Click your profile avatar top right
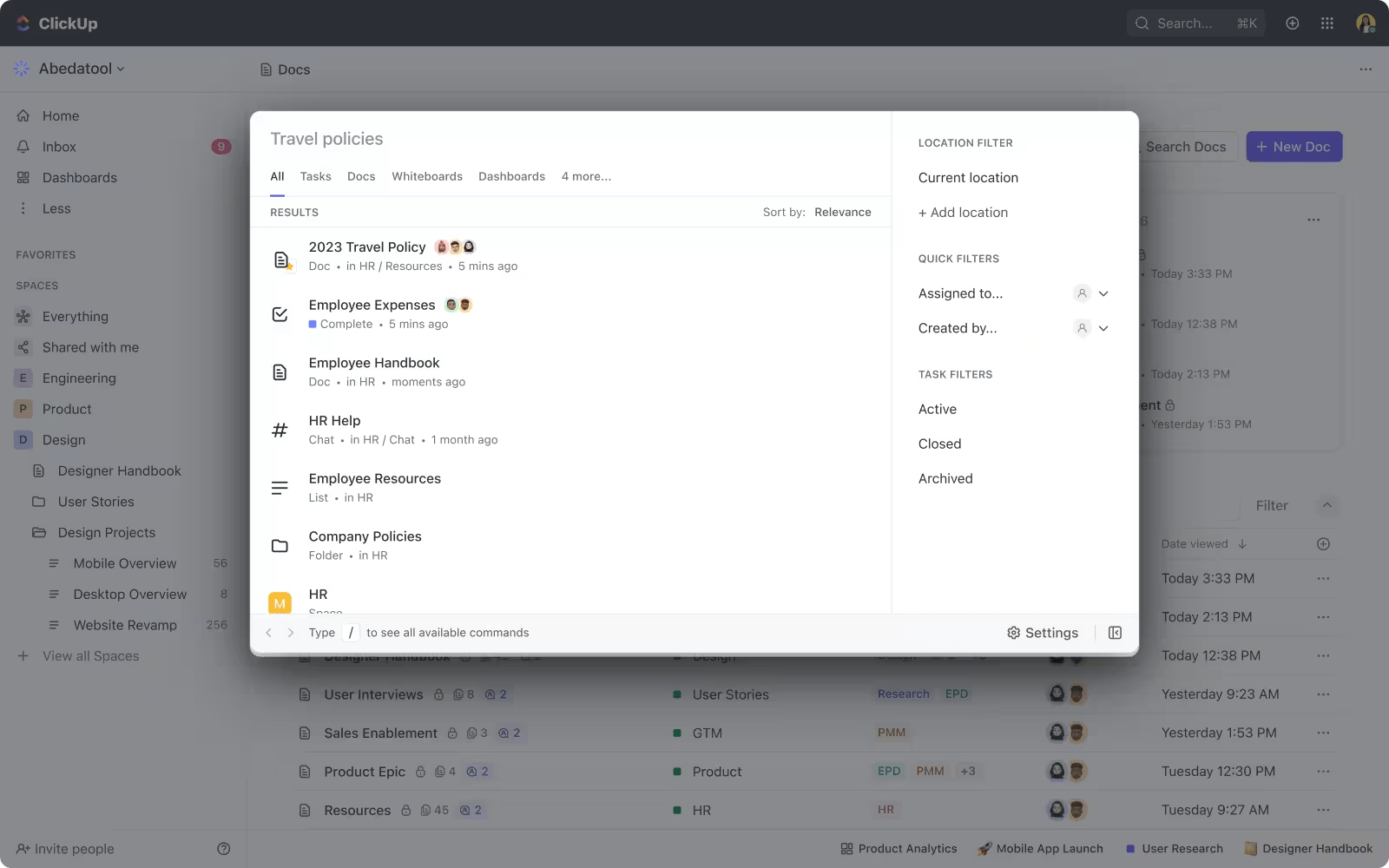The height and width of the screenshot is (868, 1389). pos(1365,23)
